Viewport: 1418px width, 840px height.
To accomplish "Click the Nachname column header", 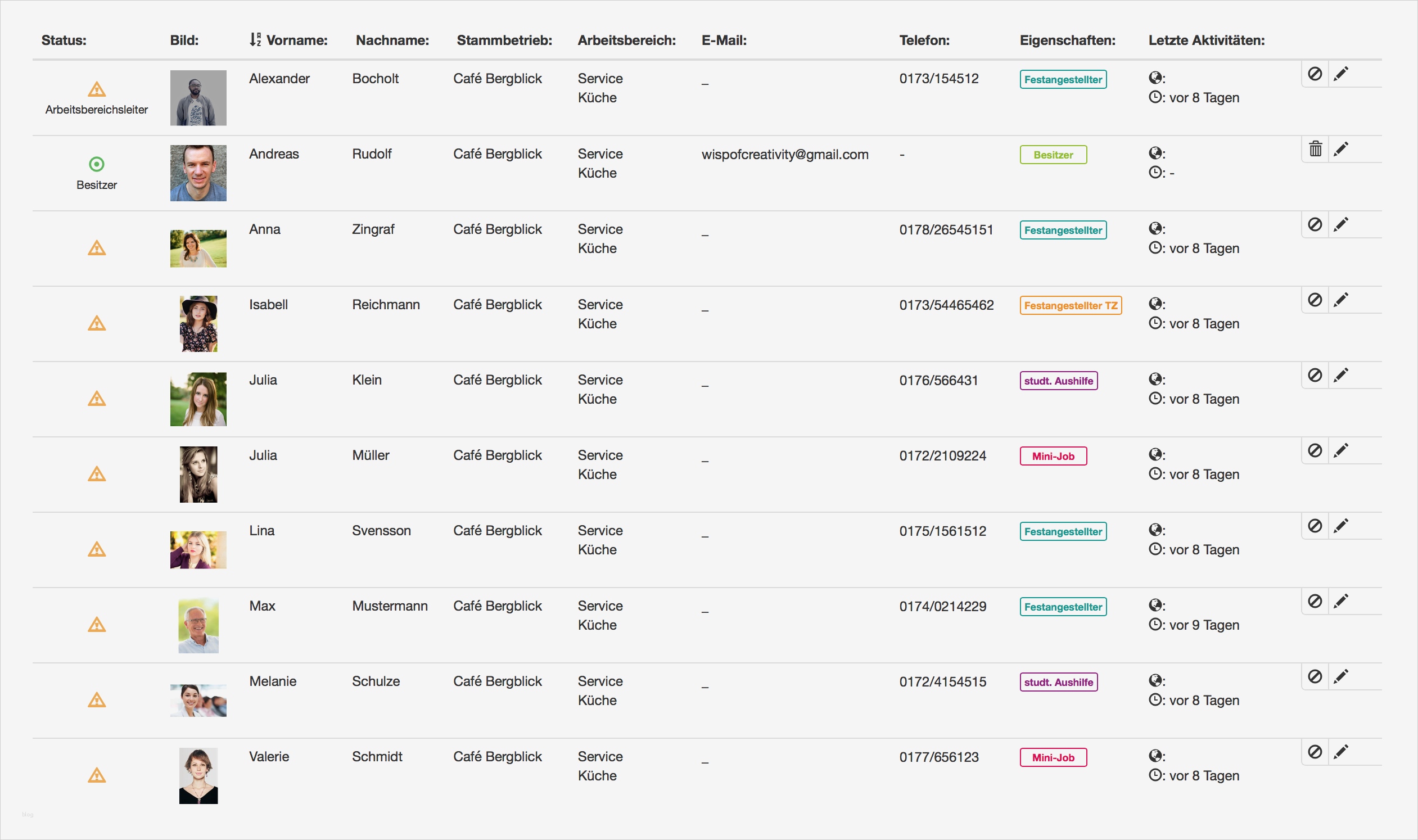I will coord(392,40).
